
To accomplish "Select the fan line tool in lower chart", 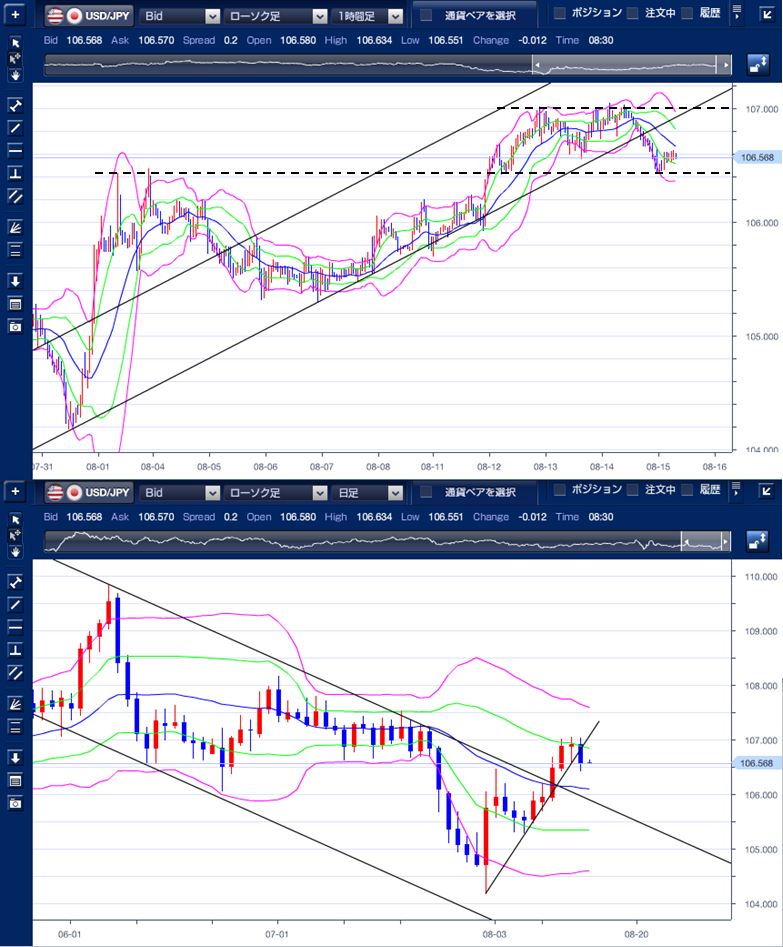I will pos(15,703).
